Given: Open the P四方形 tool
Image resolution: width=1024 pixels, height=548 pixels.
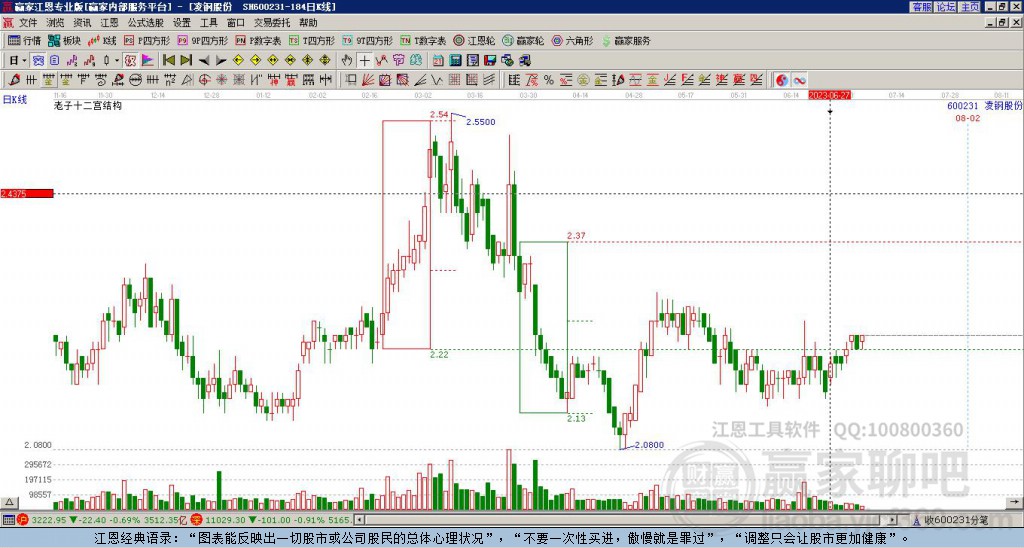Looking at the screenshot, I should click(147, 41).
